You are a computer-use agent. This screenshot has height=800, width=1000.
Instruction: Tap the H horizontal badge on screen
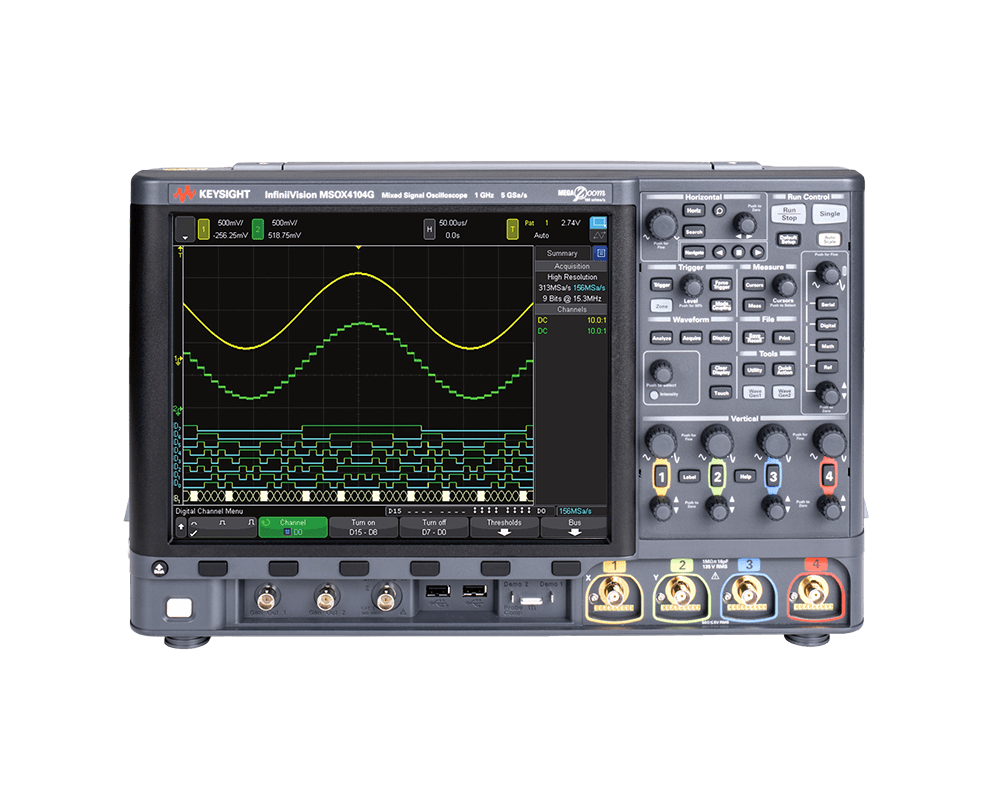tap(429, 230)
